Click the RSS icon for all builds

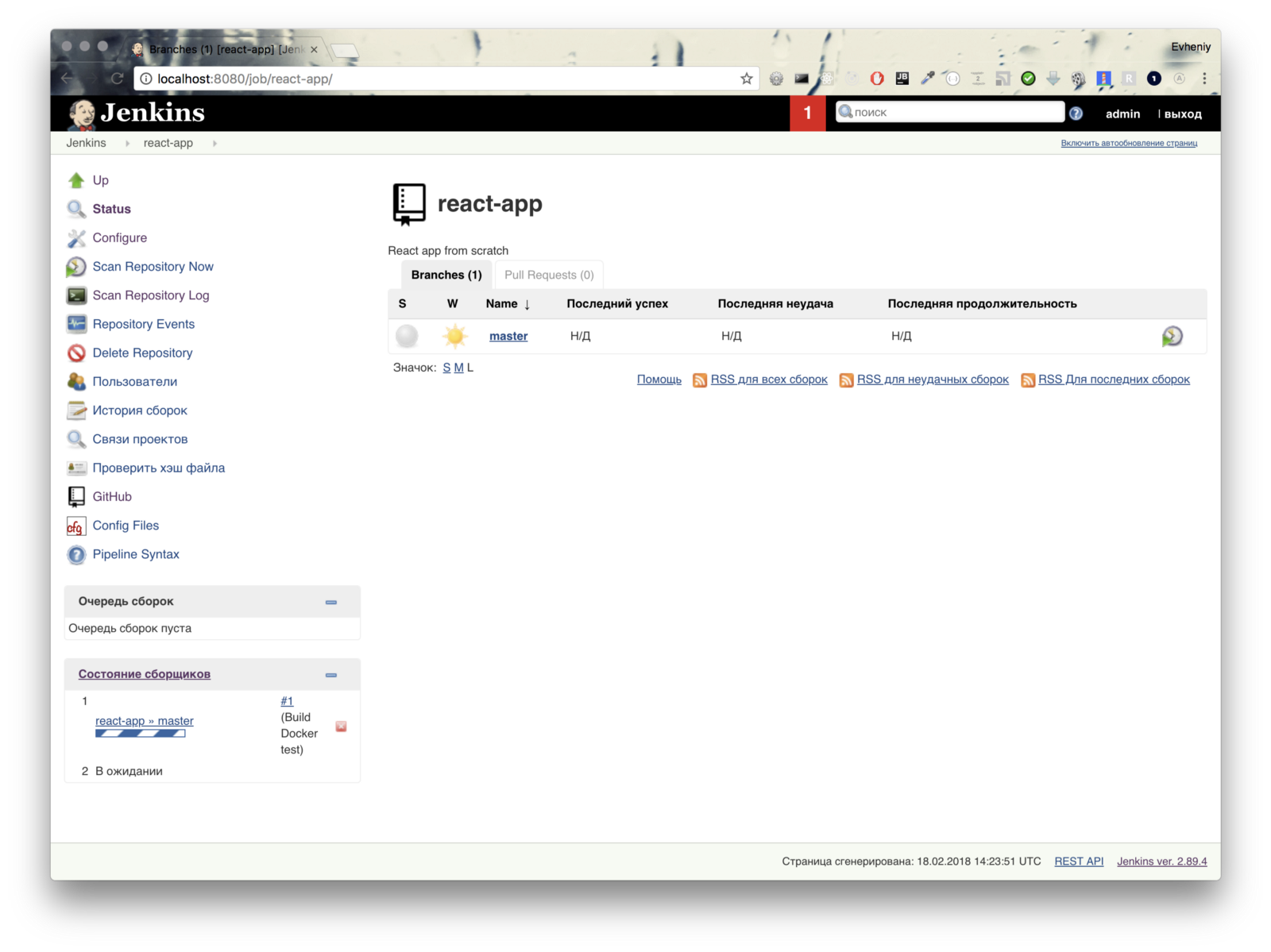700,380
